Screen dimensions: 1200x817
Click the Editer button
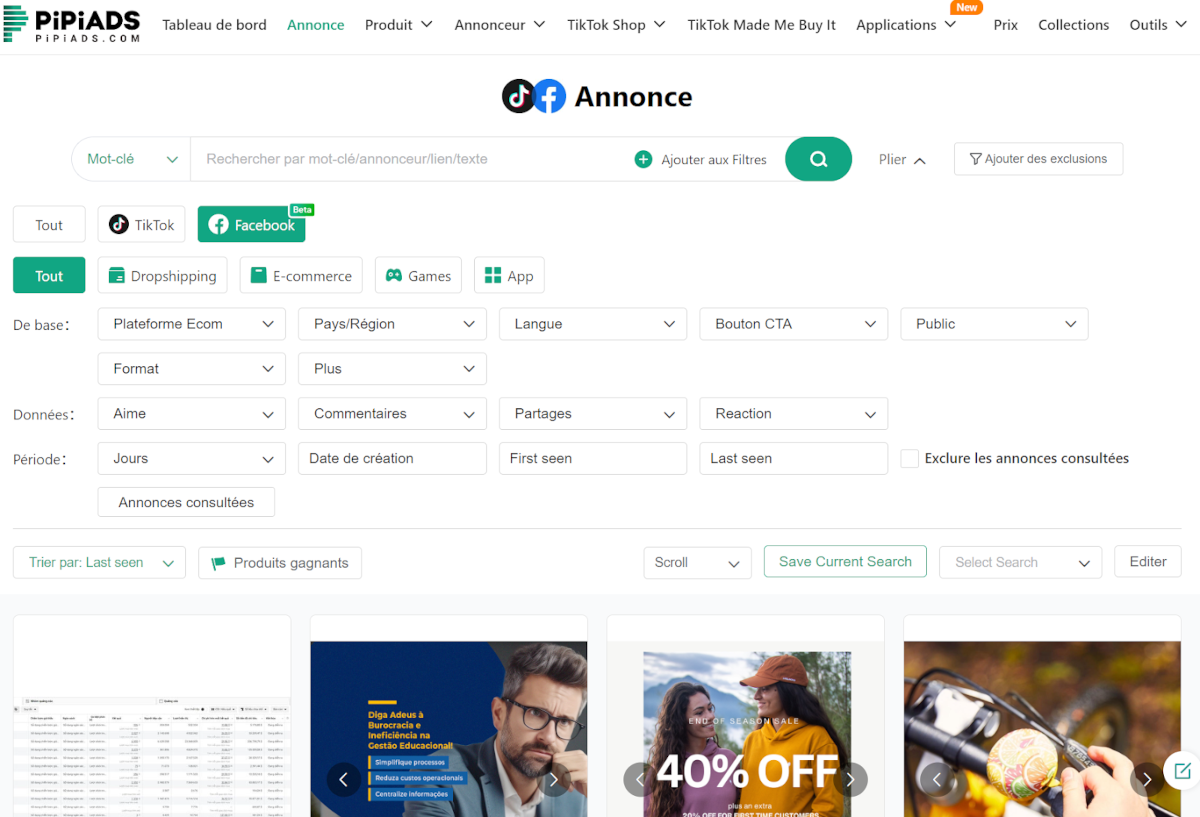point(1148,562)
